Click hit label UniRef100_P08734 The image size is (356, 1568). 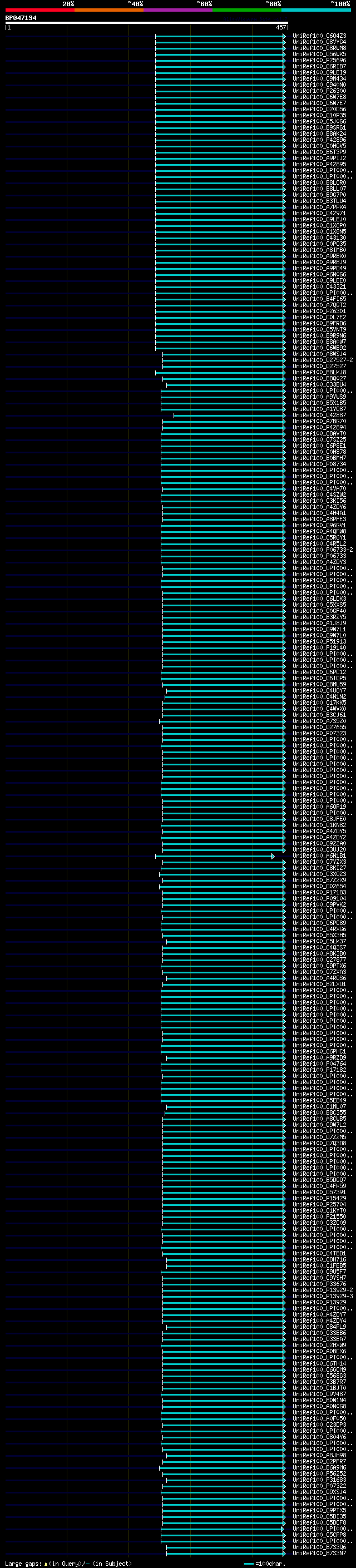(x=319, y=464)
